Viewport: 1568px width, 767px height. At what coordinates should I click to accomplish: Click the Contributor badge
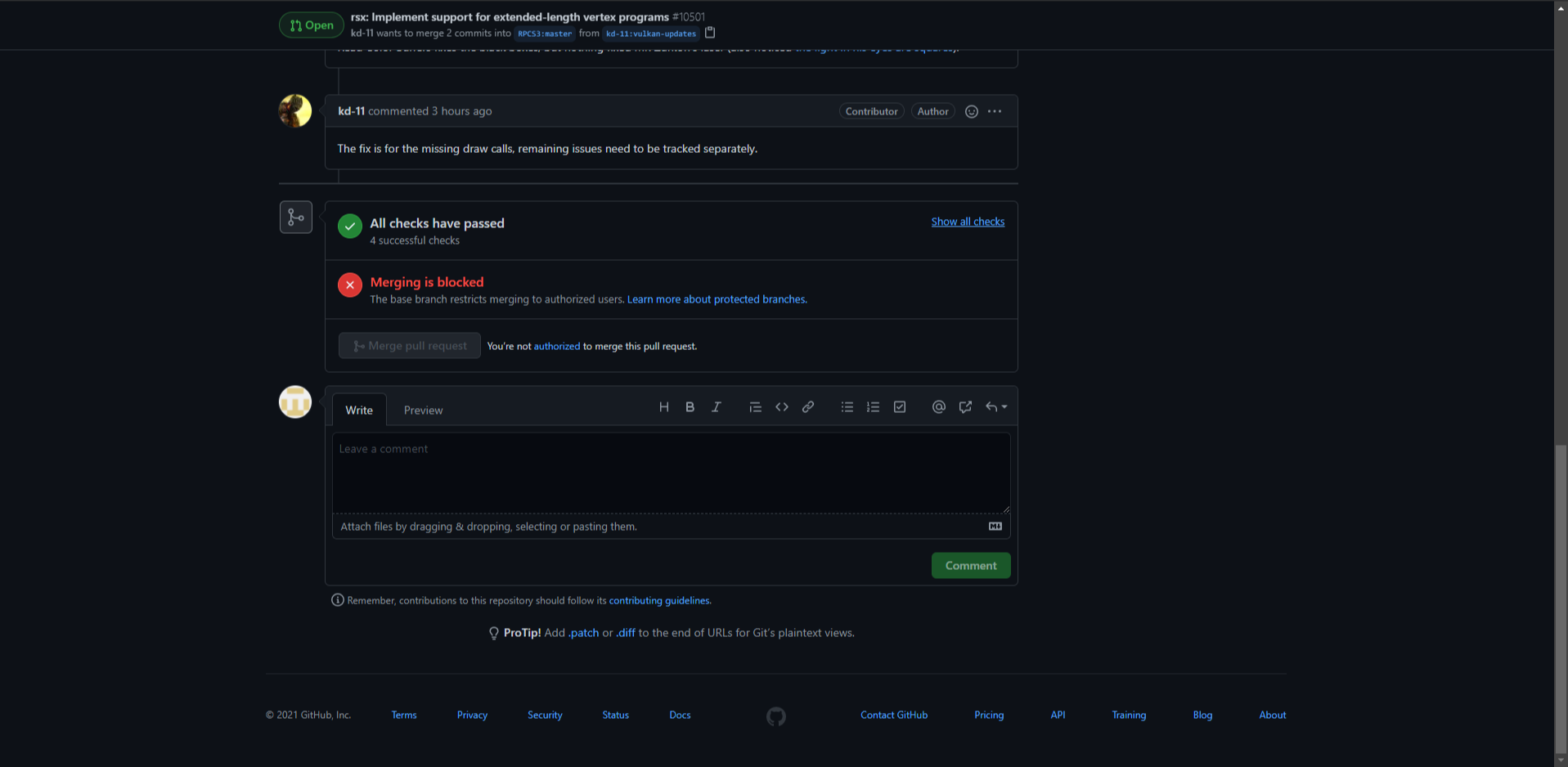tap(871, 111)
